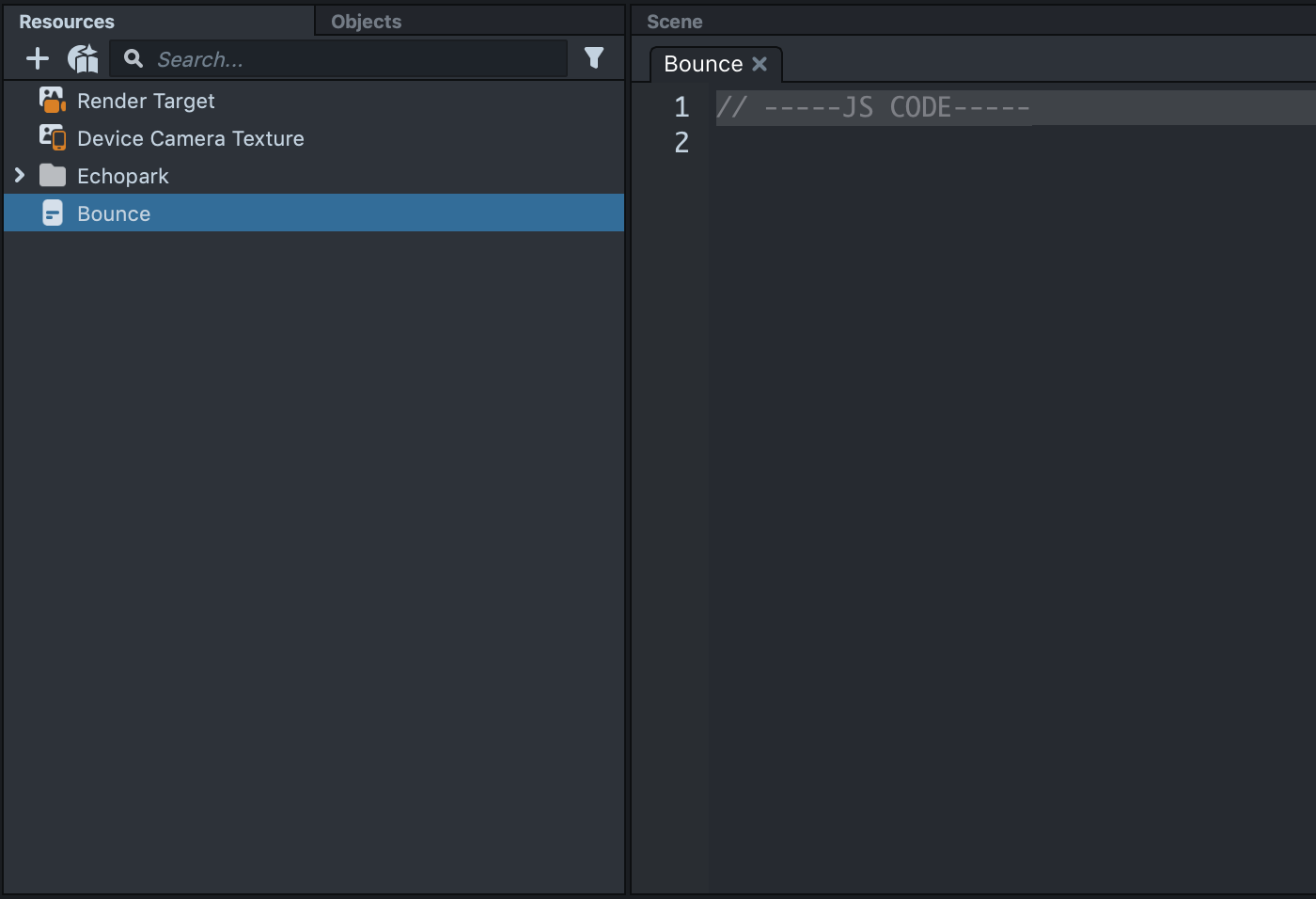Select the Render Target resource
This screenshot has height=899, width=1316.
coord(146,101)
